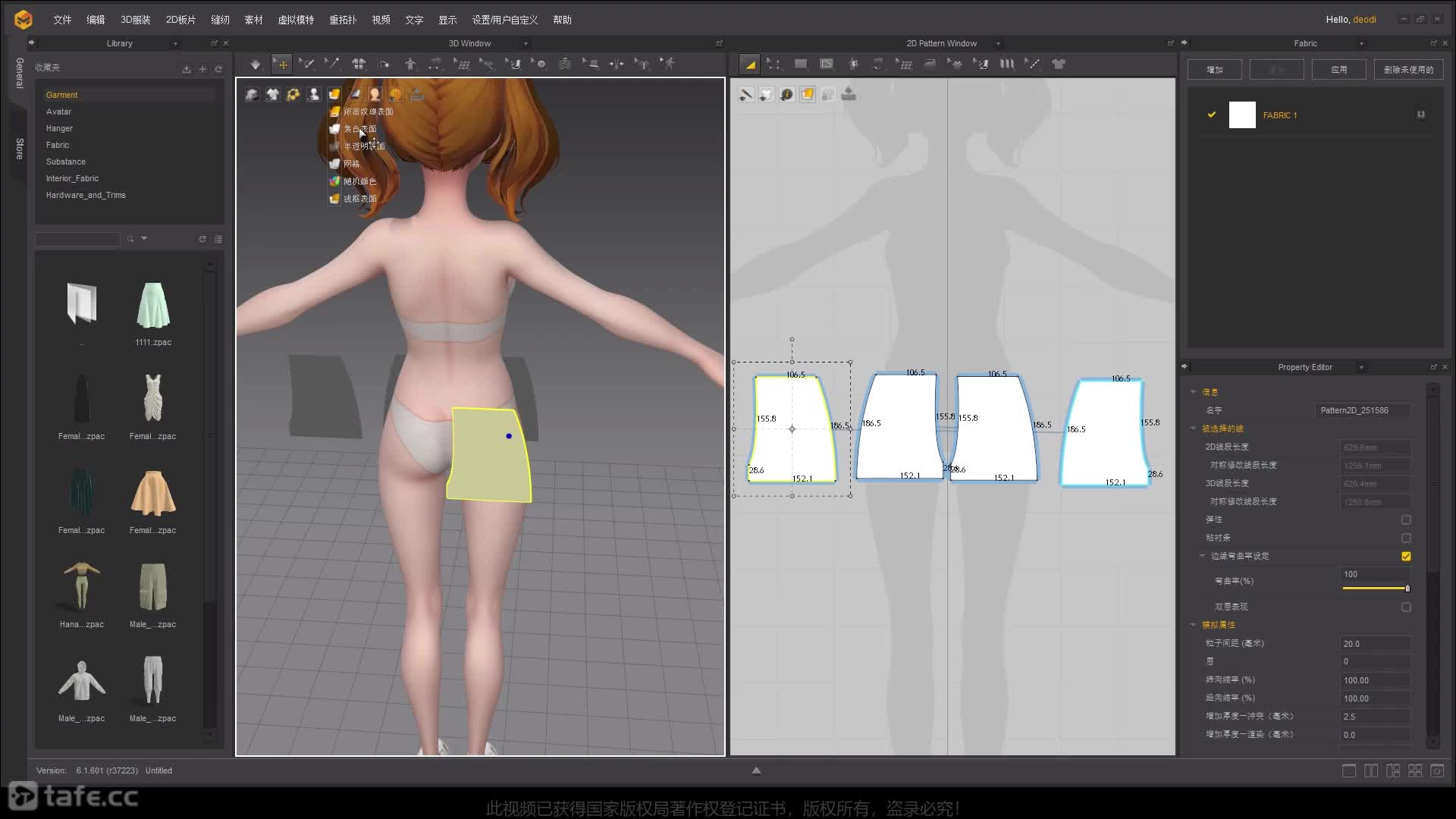
Task: Adjust the 弯曲率(%) yellow slider
Action: click(1376, 588)
